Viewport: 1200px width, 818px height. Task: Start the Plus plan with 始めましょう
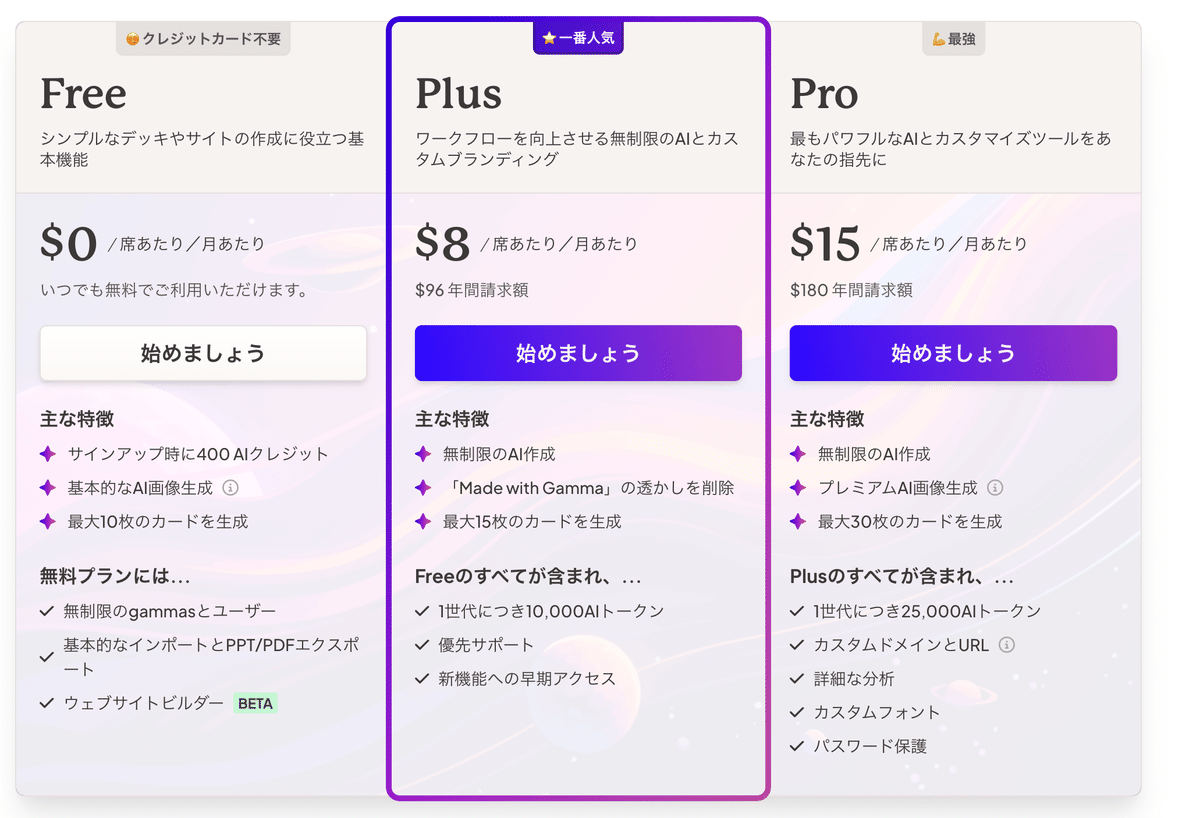578,353
